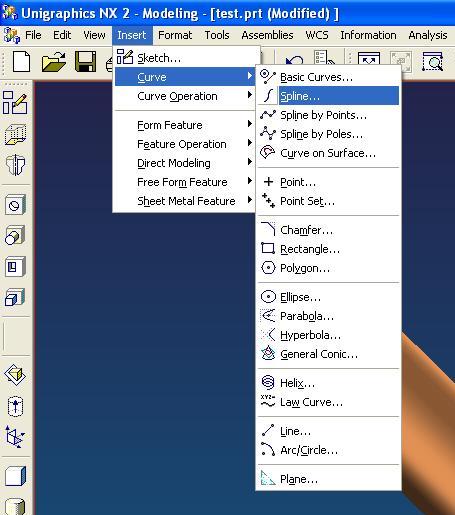This screenshot has height=515, width=455.
Task: Choose Law Curve... command
Action: coord(329,402)
